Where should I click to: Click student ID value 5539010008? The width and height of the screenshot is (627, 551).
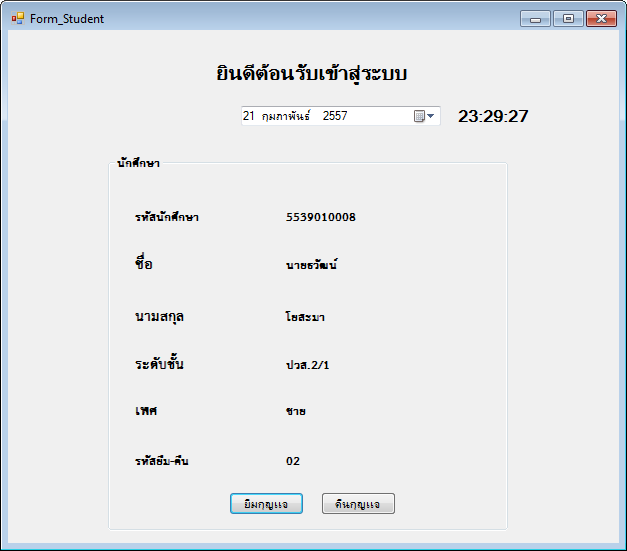point(321,217)
